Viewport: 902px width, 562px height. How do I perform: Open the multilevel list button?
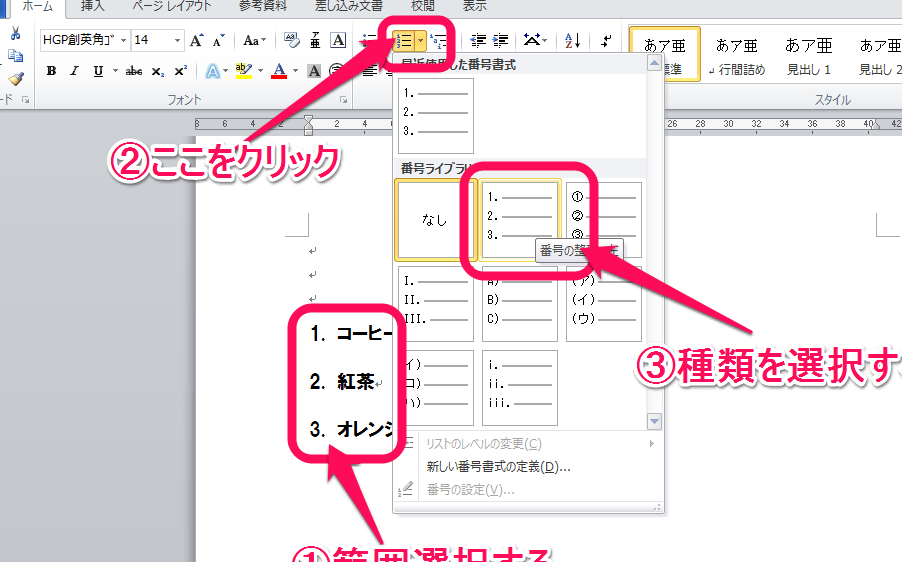click(x=438, y=41)
